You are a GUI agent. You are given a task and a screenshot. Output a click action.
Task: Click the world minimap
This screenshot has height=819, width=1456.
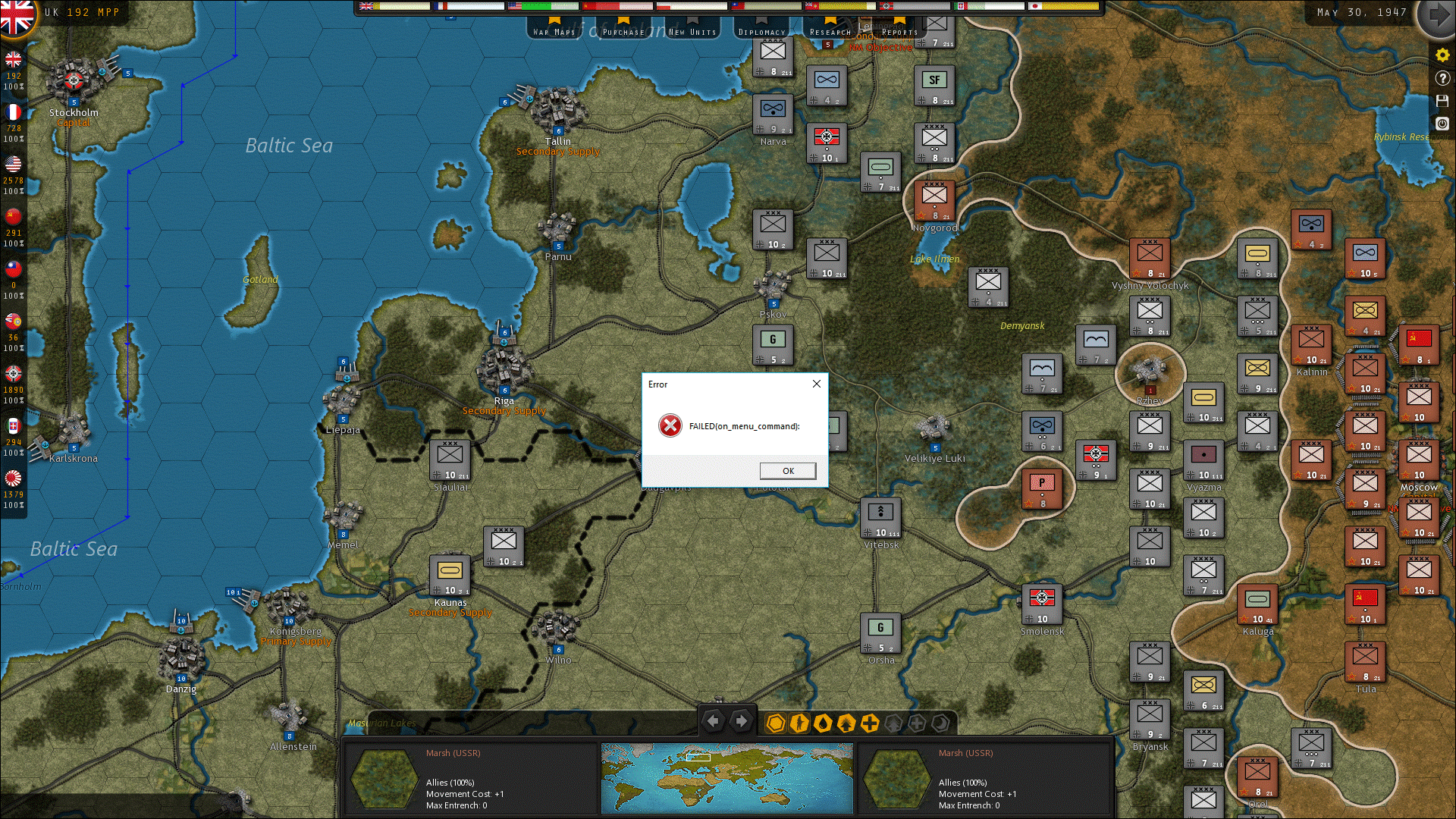point(726,778)
